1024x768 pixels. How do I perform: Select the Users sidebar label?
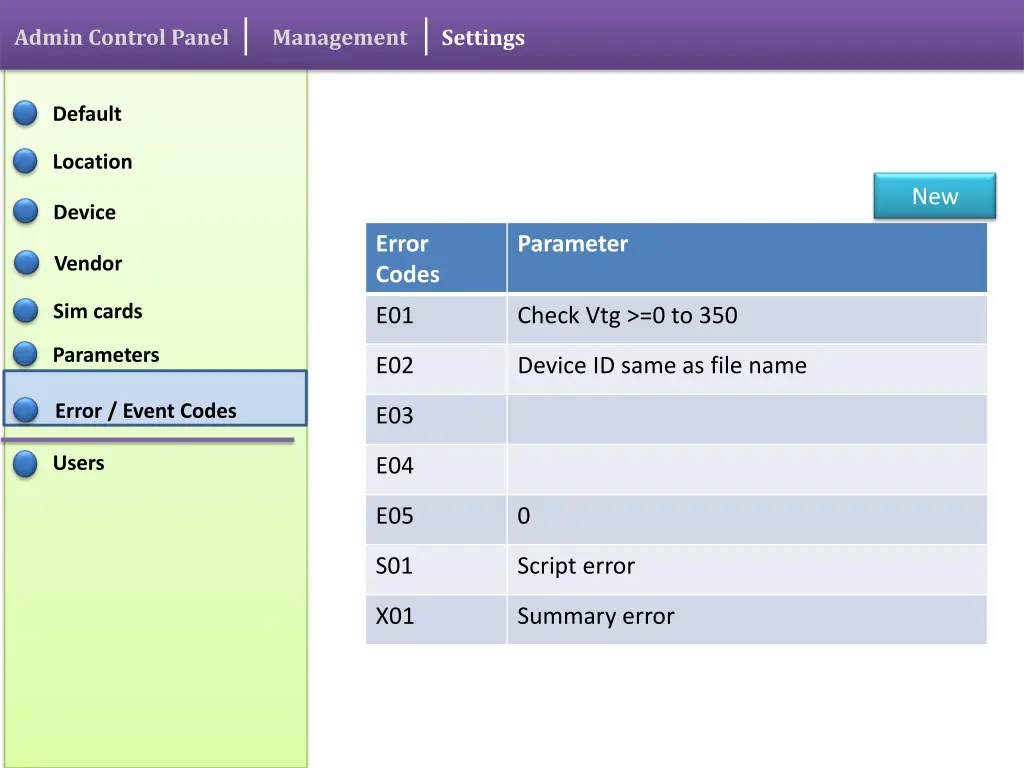click(x=78, y=463)
